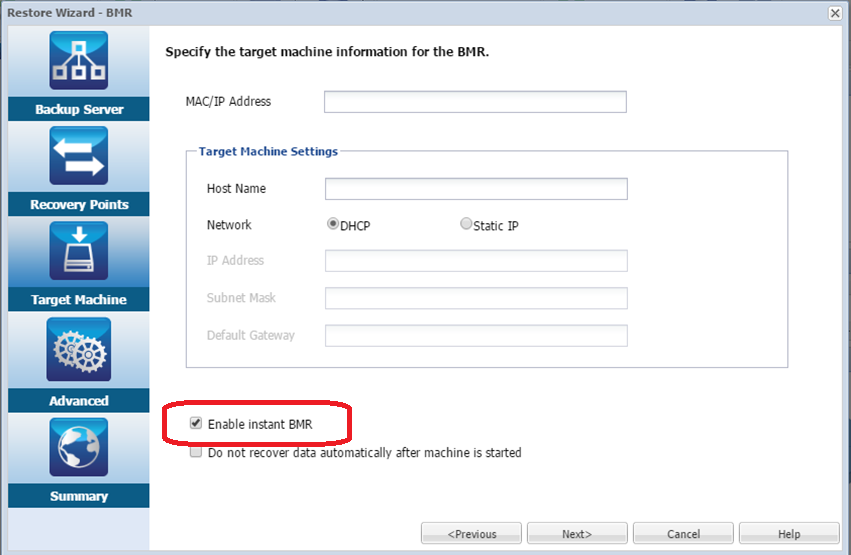
Task: Jump to the Summary step label
Action: (79, 496)
